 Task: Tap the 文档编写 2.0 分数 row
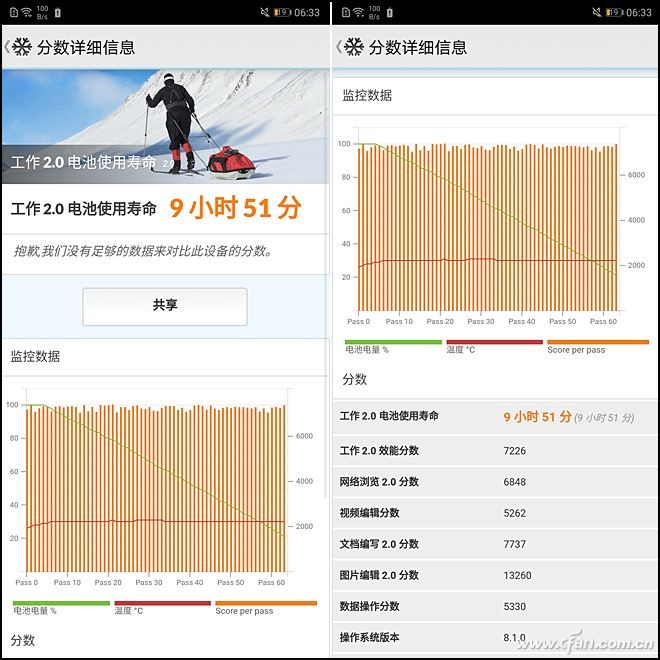[495, 544]
